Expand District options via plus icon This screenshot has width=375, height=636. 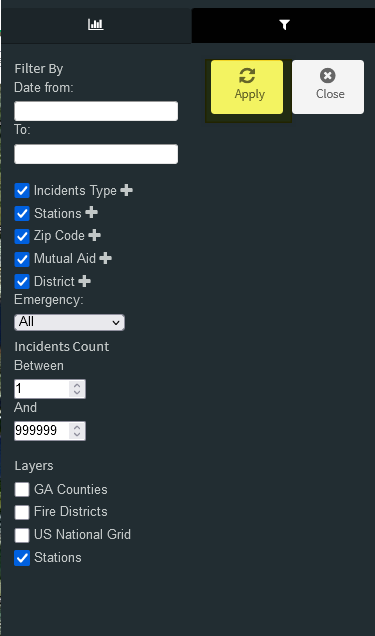pyautogui.click(x=84, y=281)
